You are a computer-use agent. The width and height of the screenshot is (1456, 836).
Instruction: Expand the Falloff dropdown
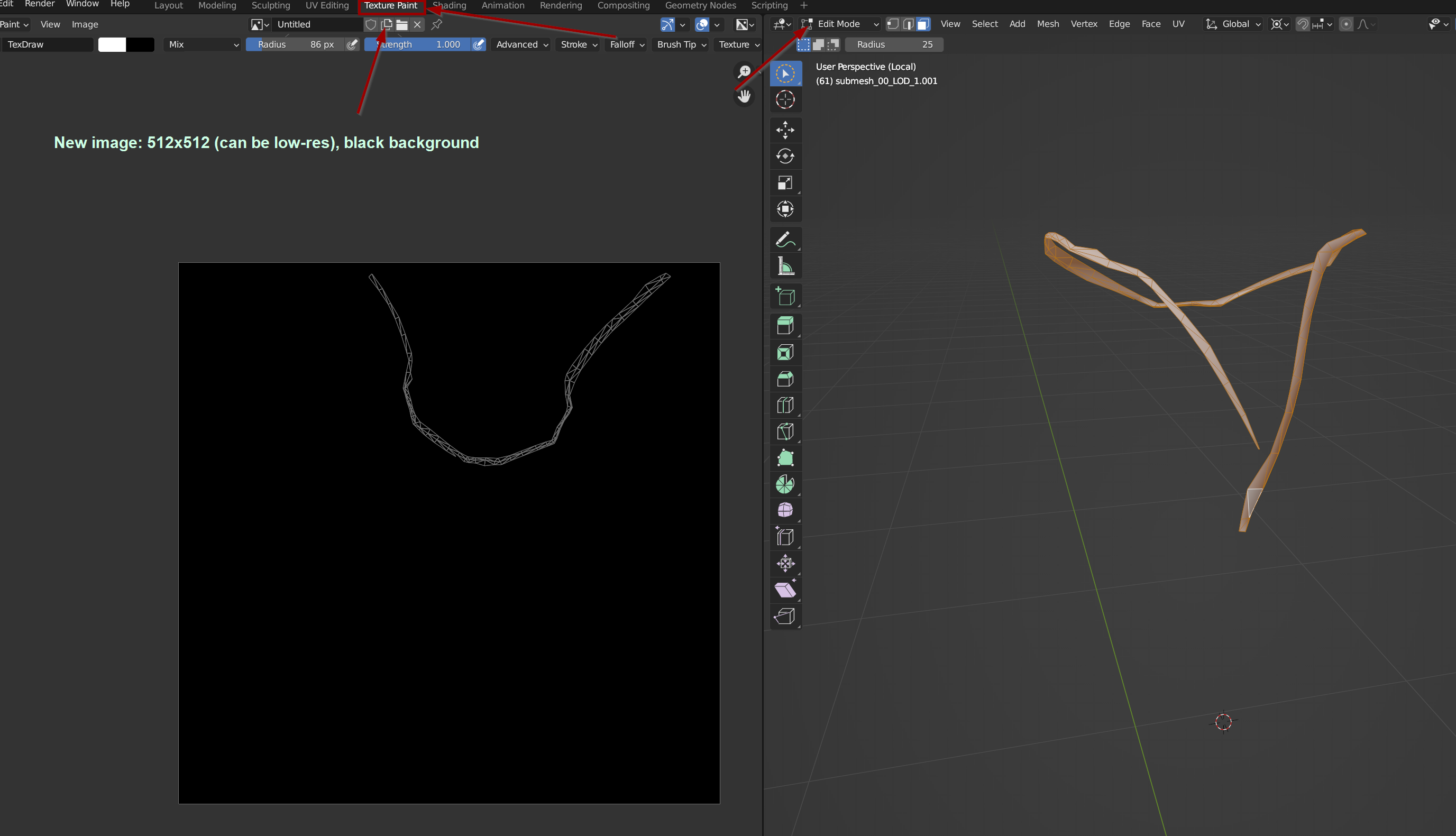tap(627, 44)
